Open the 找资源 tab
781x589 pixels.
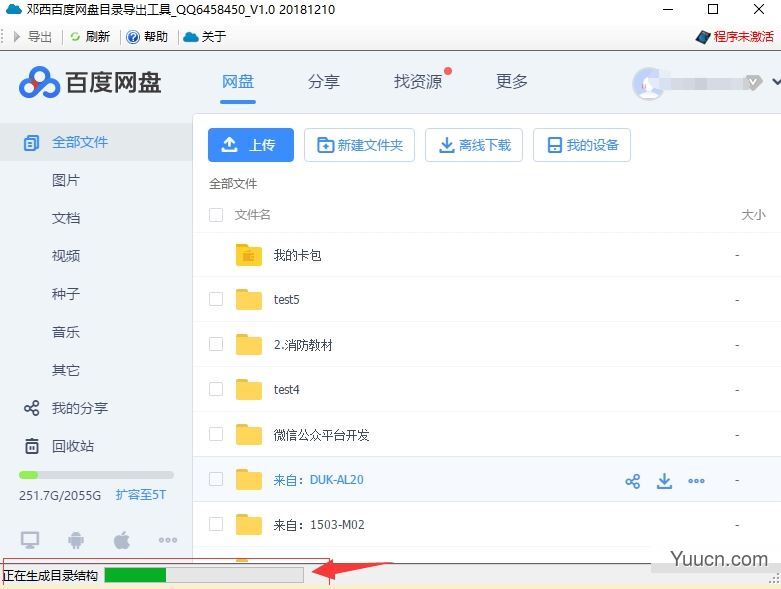(418, 81)
